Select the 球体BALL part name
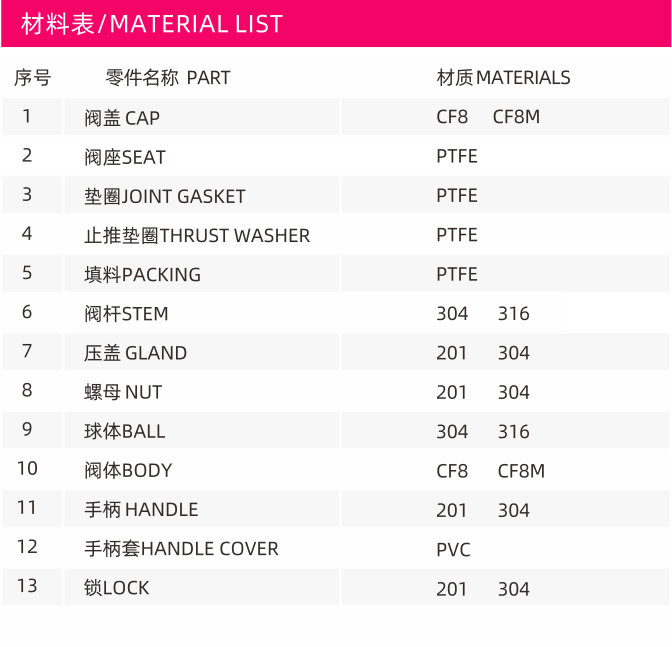Screen dimensions: 672x647 125,431
